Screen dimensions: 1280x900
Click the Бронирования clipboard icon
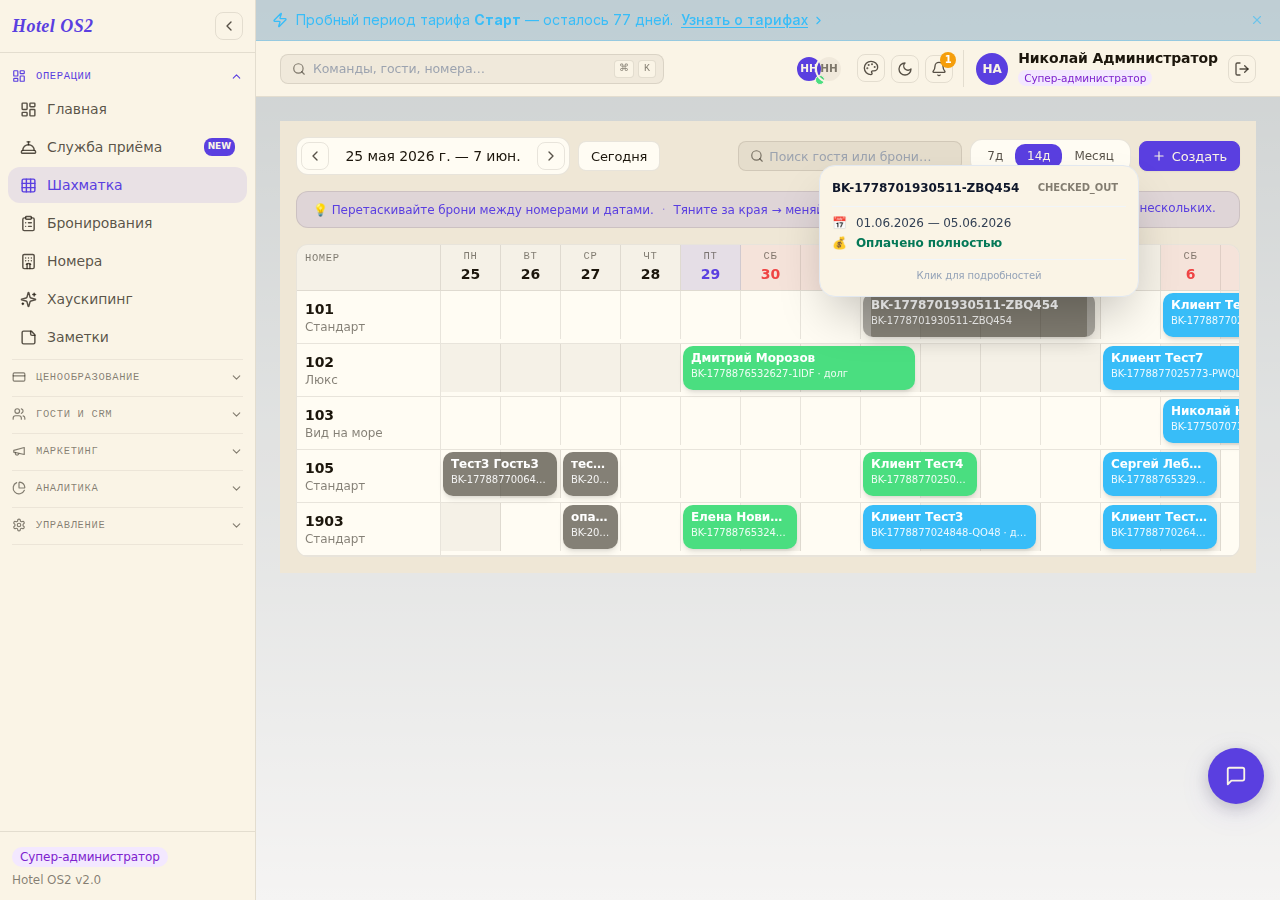click(28, 223)
